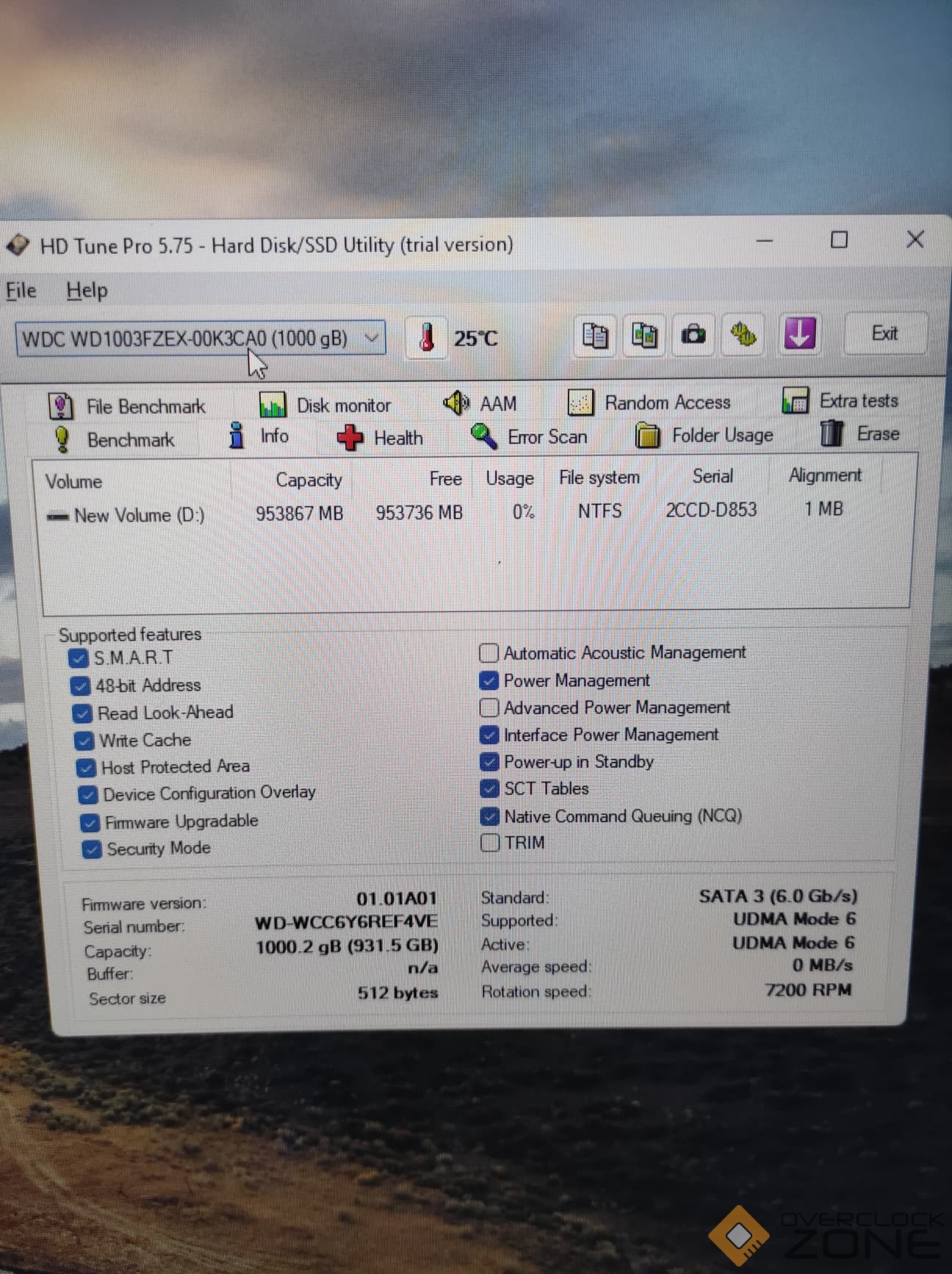The height and width of the screenshot is (1274, 952).
Task: Click the Folder Usage folder icon
Action: point(647,435)
